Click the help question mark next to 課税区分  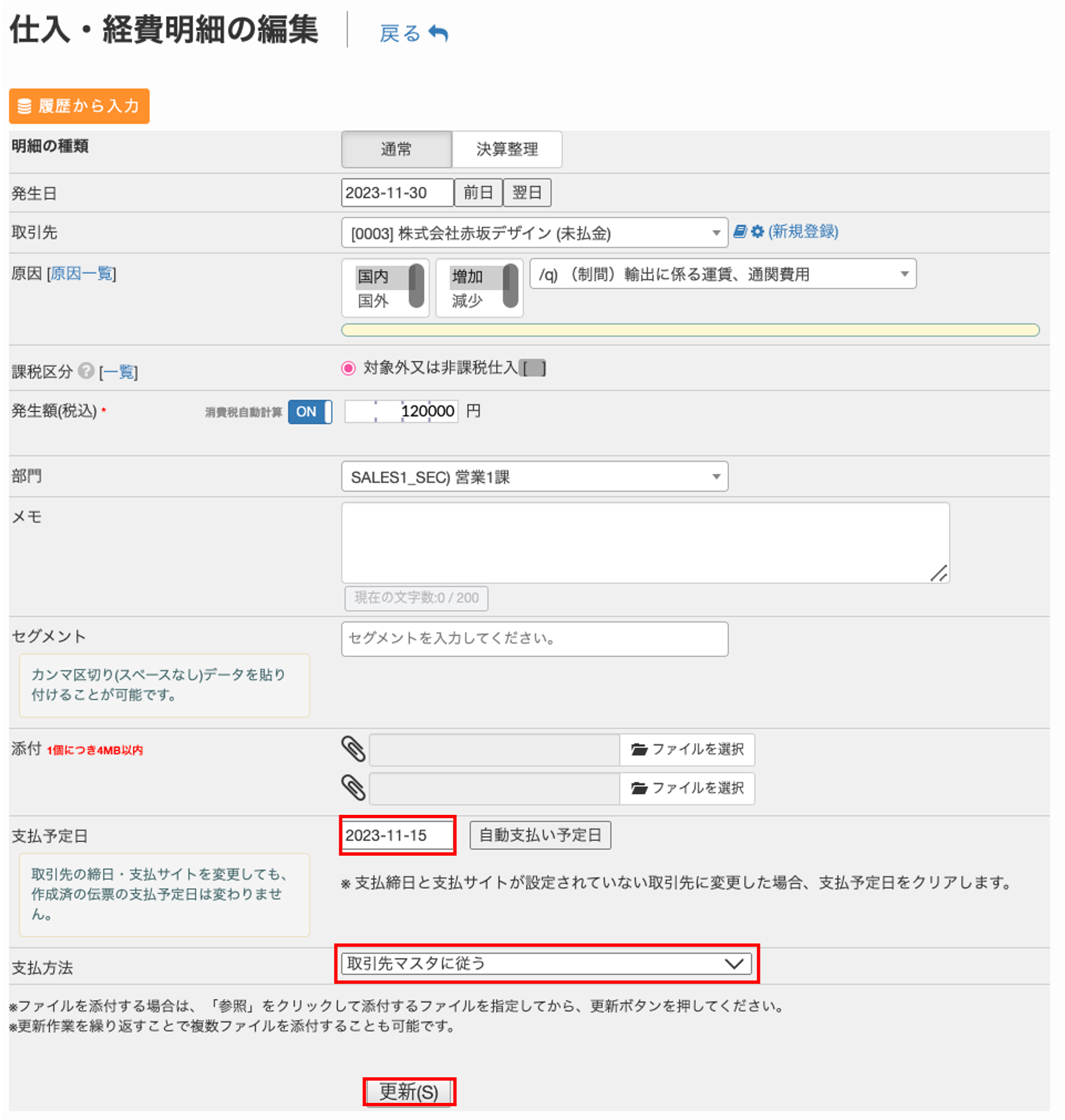coord(86,371)
